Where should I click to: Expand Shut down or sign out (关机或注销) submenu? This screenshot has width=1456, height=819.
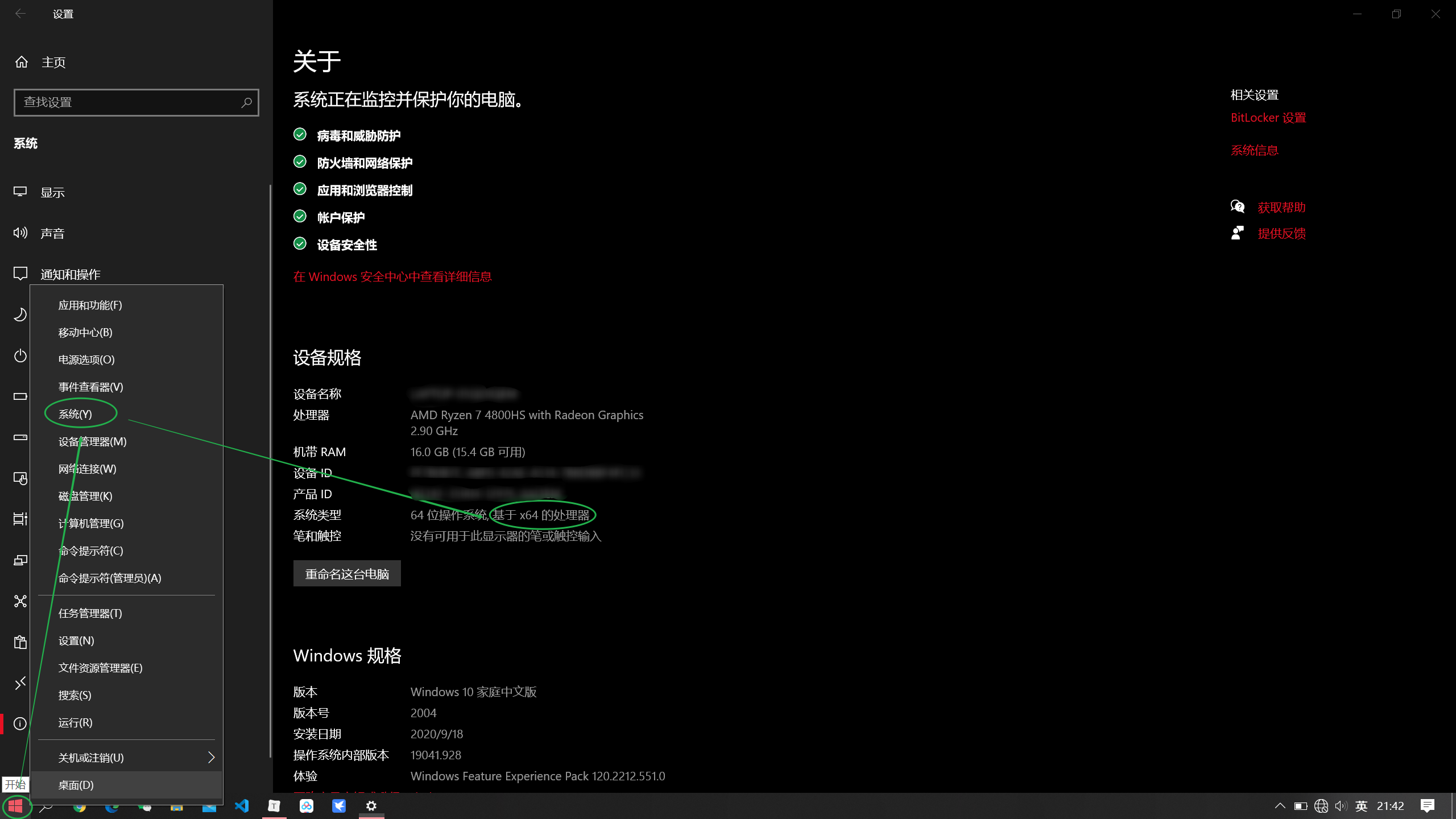click(x=126, y=758)
